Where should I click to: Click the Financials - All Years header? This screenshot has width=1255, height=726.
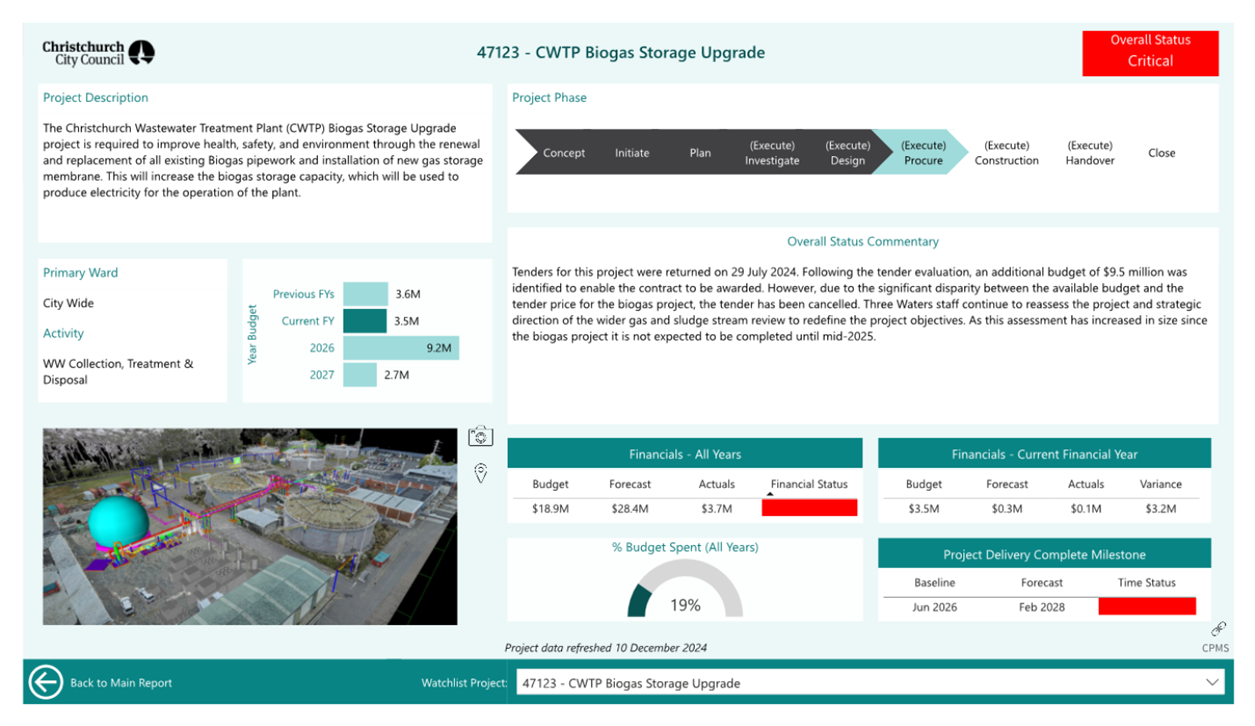click(x=685, y=454)
